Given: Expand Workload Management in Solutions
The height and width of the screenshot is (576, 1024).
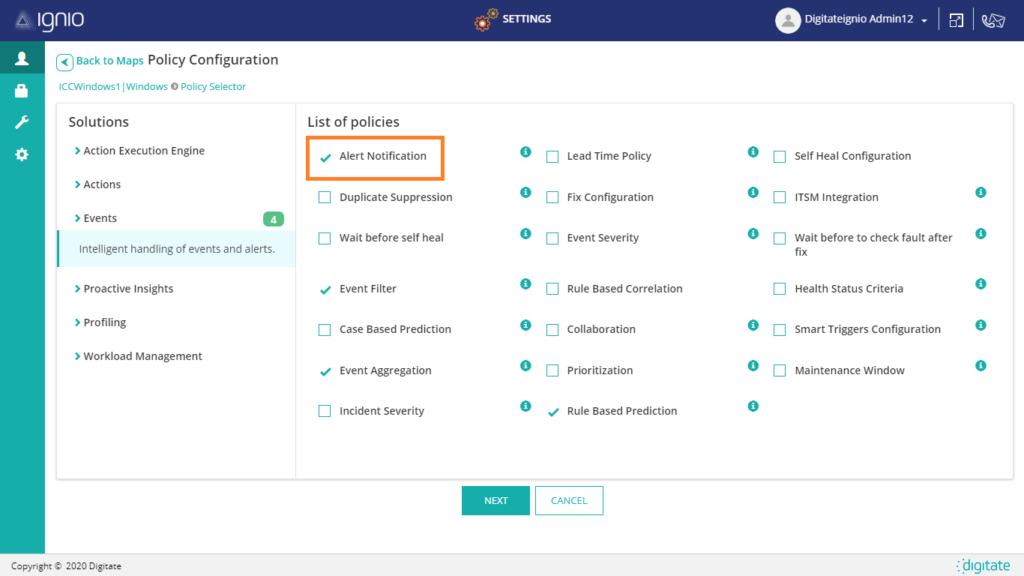Looking at the screenshot, I should click(x=142, y=356).
